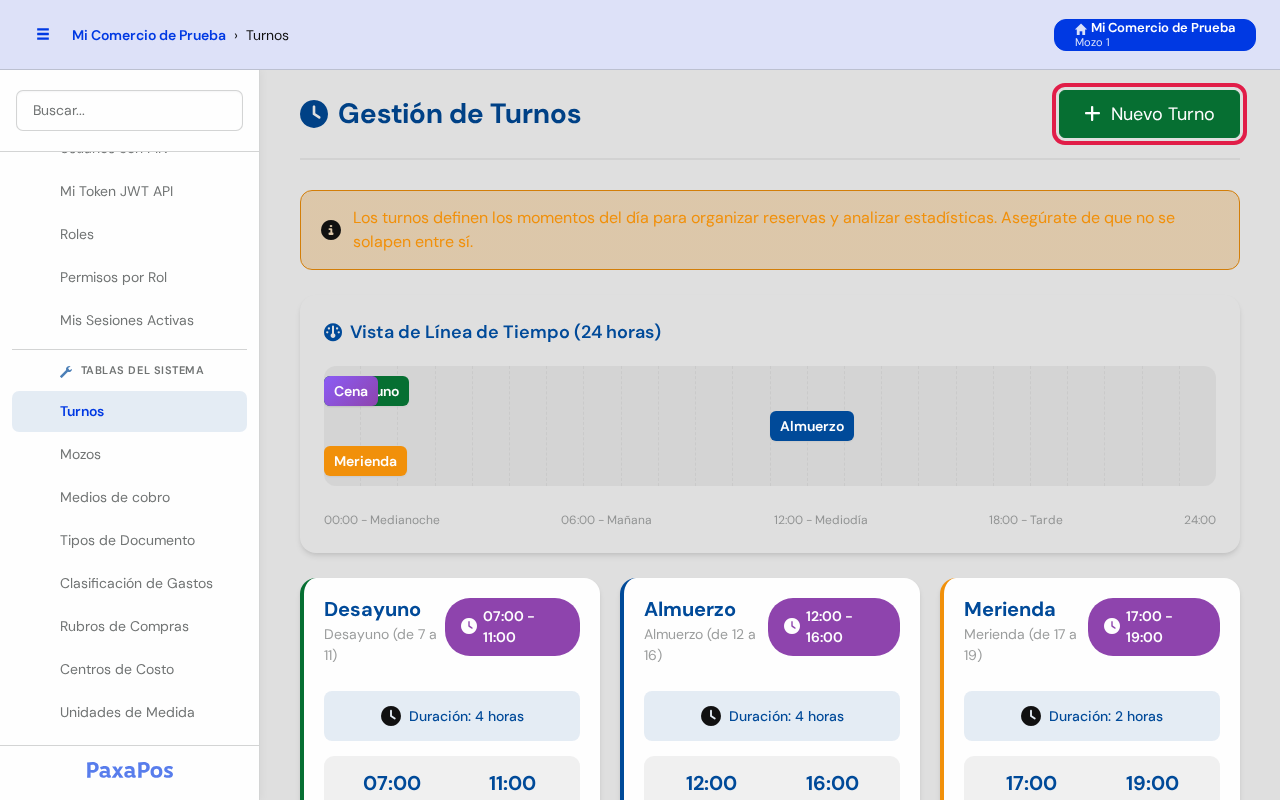
Task: Open Clasificación de Gastos in the sidebar
Action: 130,583
